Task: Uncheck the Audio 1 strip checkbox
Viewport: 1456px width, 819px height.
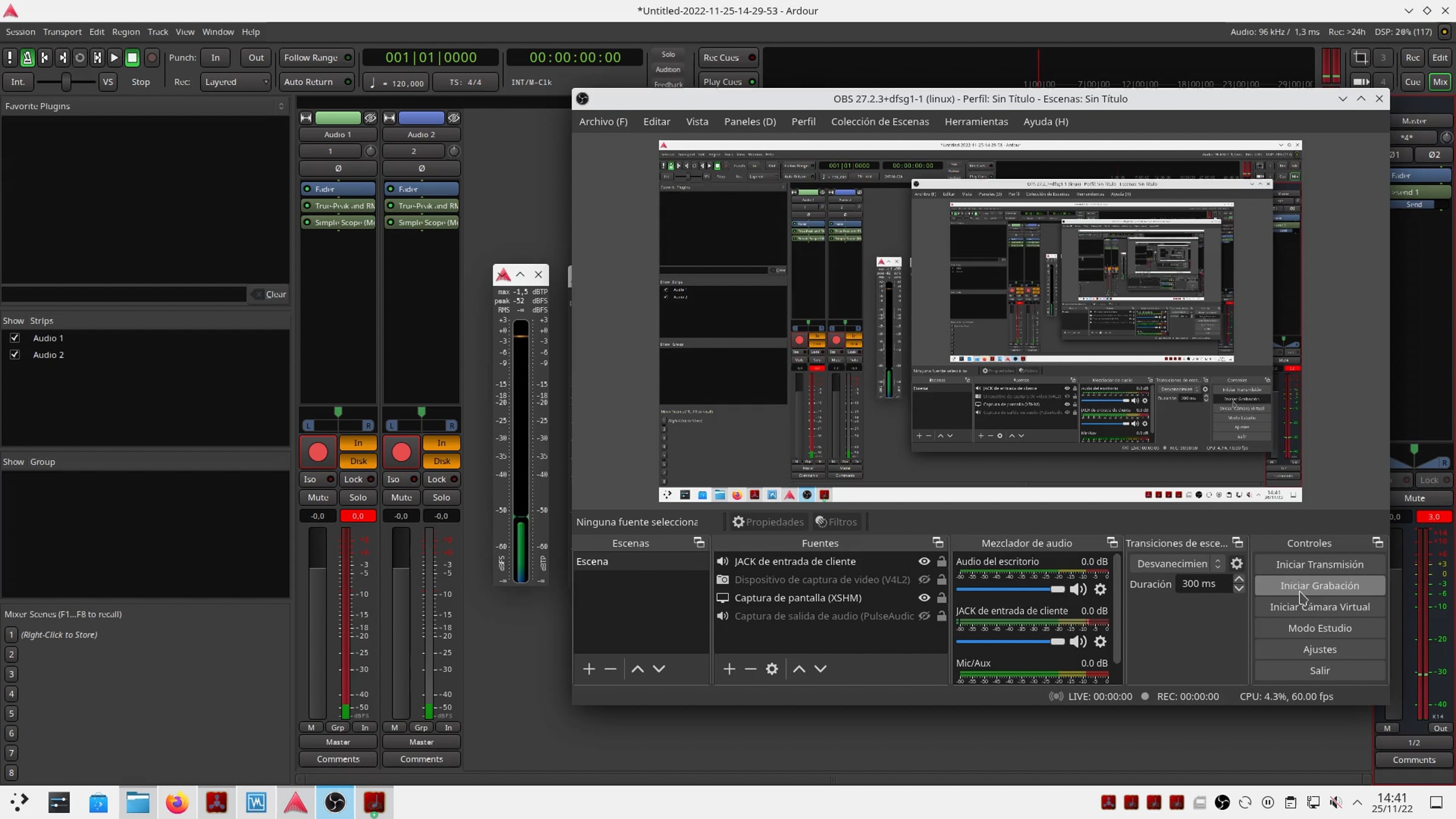Action: (15, 338)
